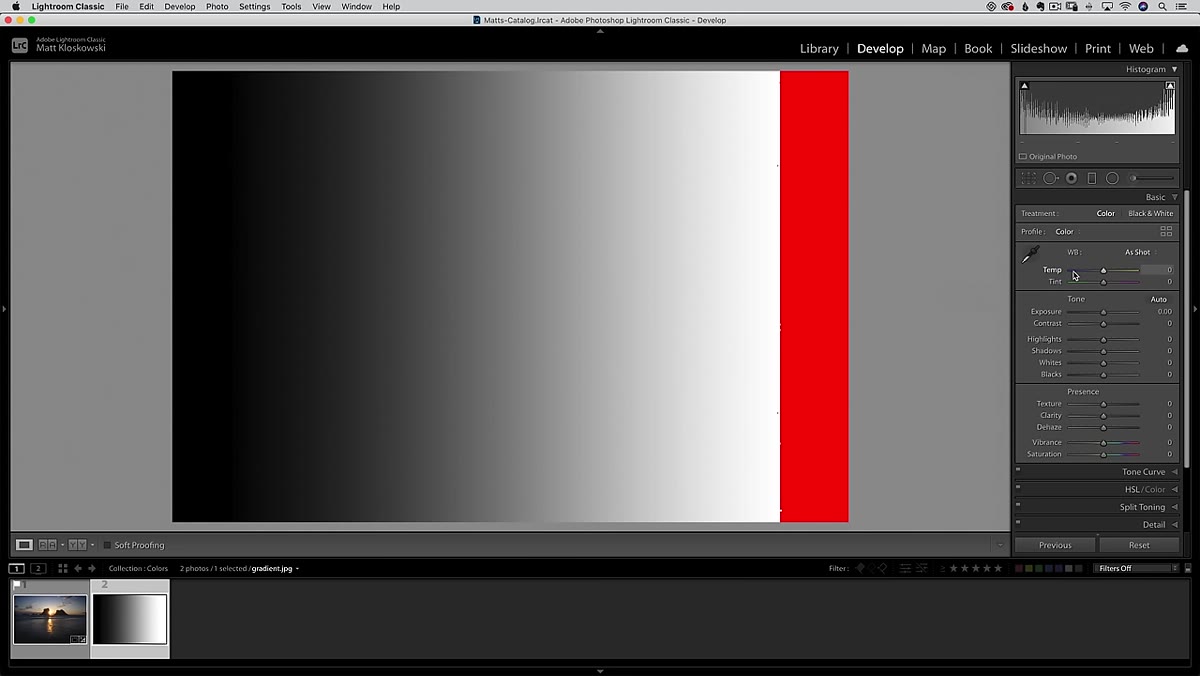The width and height of the screenshot is (1200, 676).
Task: Click the Reset button
Action: pos(1139,545)
